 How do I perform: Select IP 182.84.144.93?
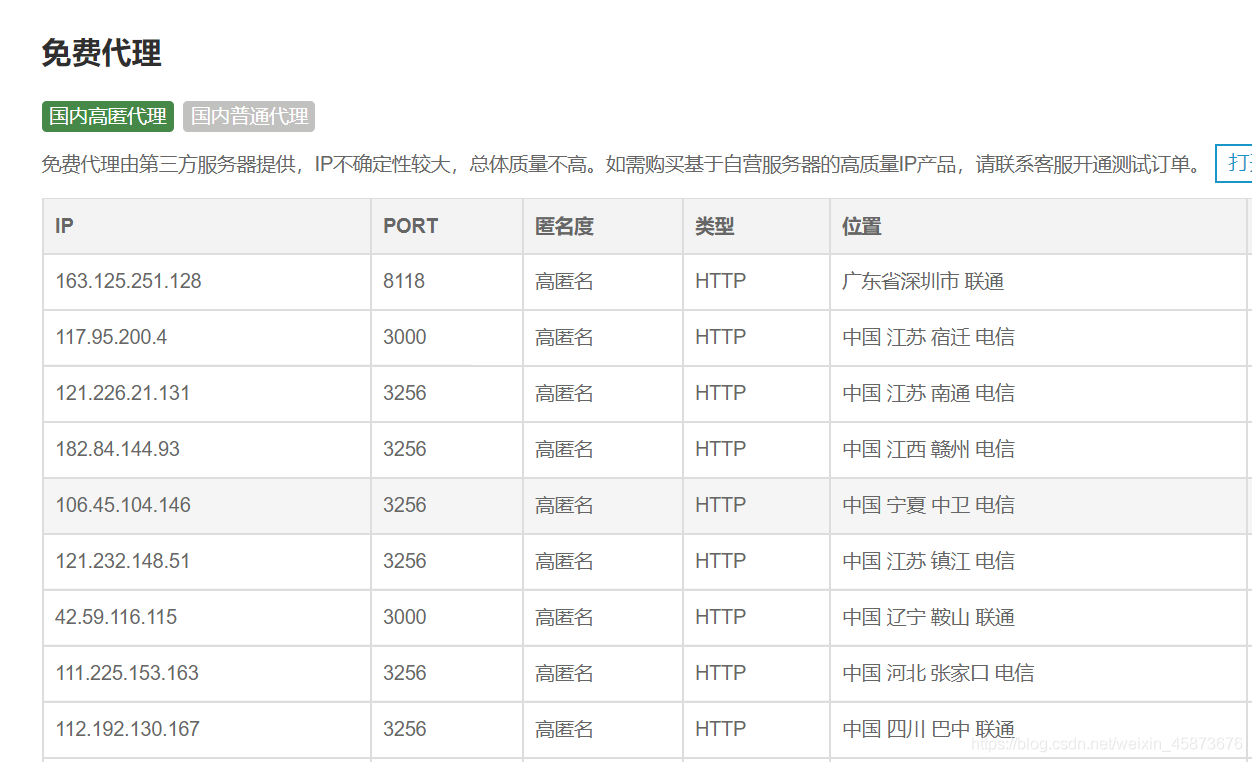pyautogui.click(x=117, y=449)
